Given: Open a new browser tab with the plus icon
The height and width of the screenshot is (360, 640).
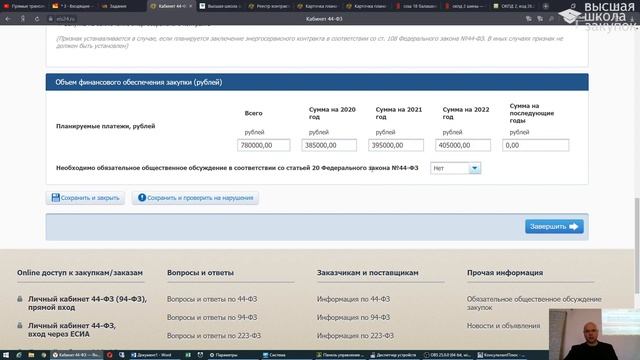Looking at the screenshot, I should click(x=545, y=6).
